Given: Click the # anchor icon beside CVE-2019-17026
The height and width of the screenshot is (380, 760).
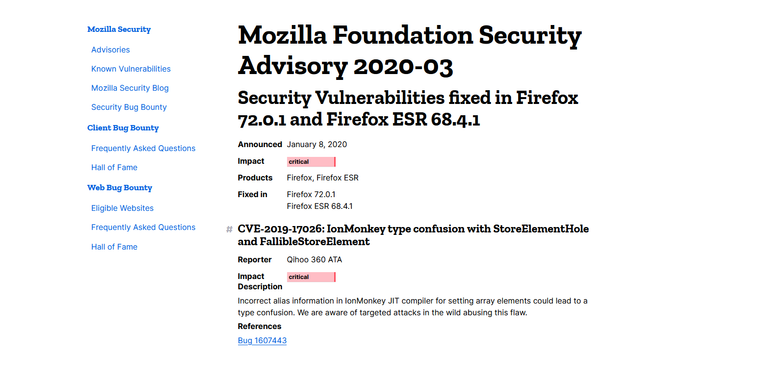Looking at the screenshot, I should coord(229,229).
